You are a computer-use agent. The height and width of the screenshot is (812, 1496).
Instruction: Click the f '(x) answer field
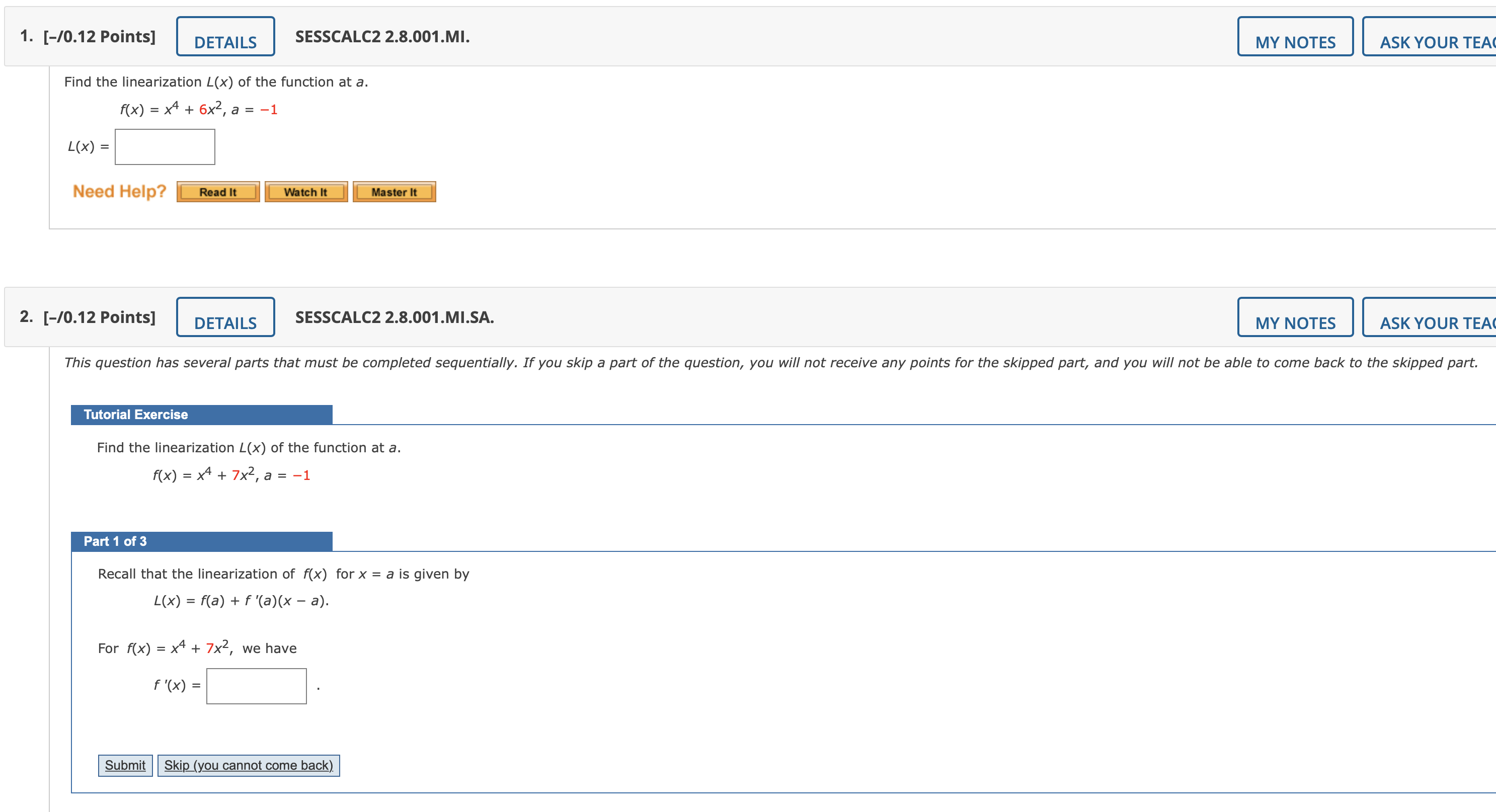coord(256,686)
